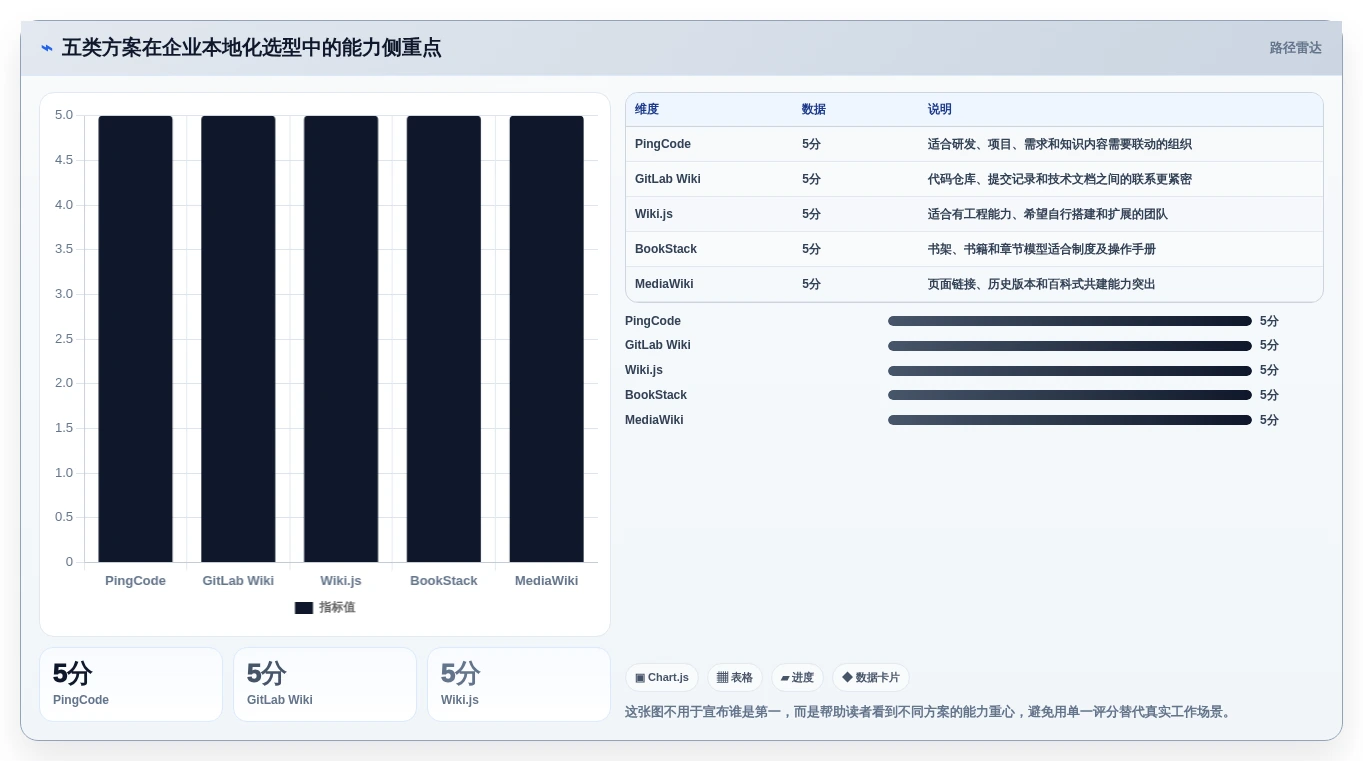Select the 说明 column header
Image resolution: width=1363 pixels, height=761 pixels.
point(940,109)
